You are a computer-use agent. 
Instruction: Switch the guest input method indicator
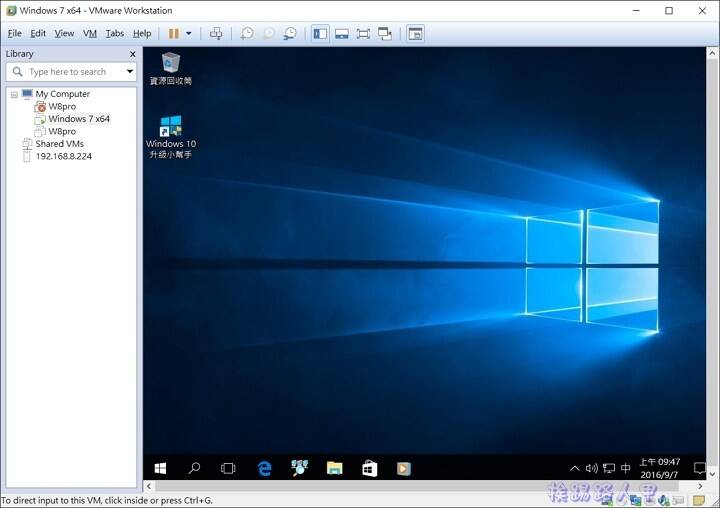click(625, 468)
